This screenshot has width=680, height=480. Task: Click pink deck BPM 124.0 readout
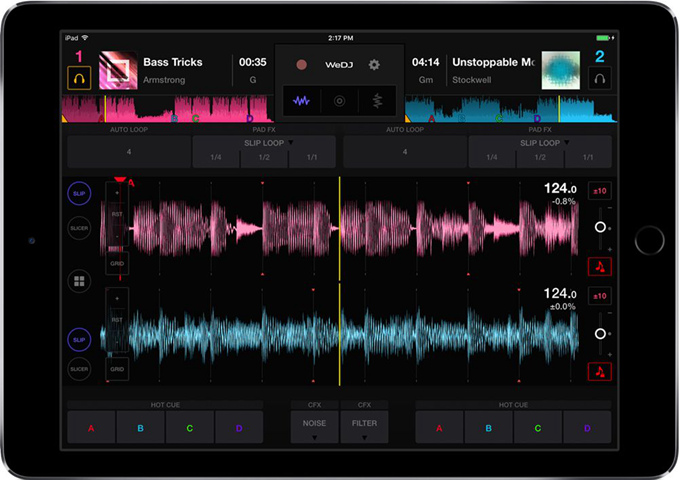[560, 188]
